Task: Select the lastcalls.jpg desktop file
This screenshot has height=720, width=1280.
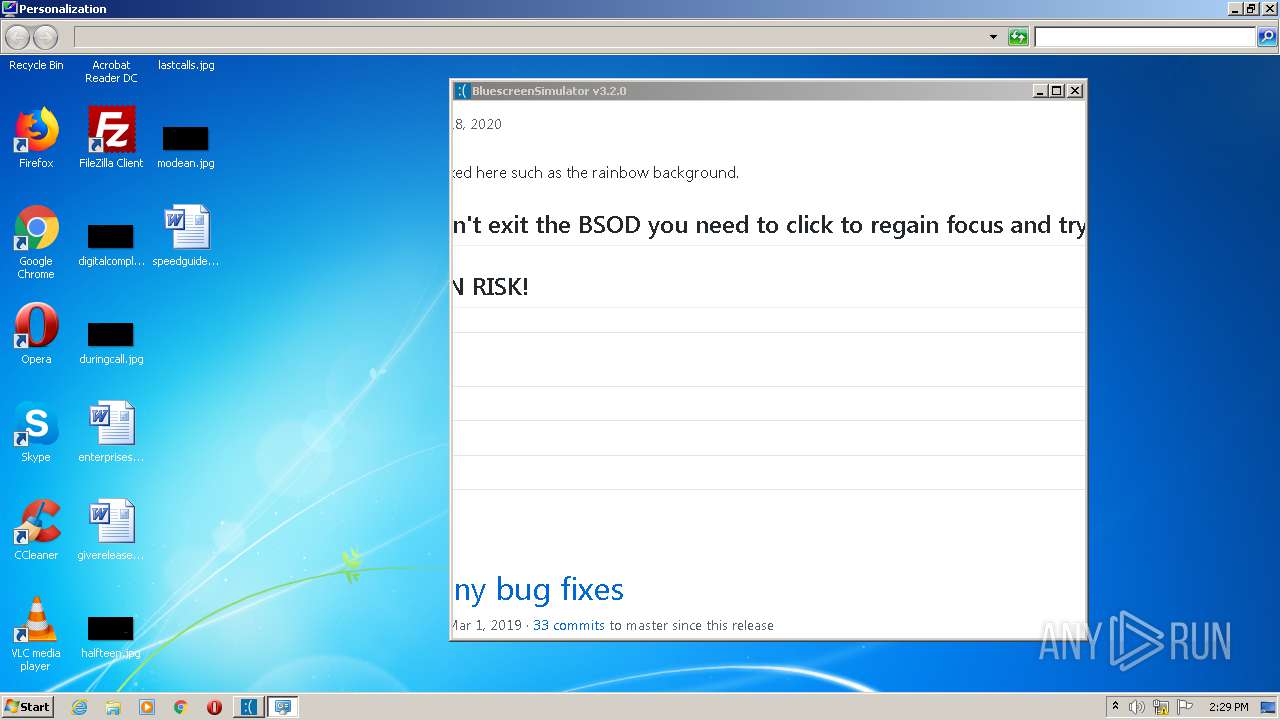Action: pos(186,65)
